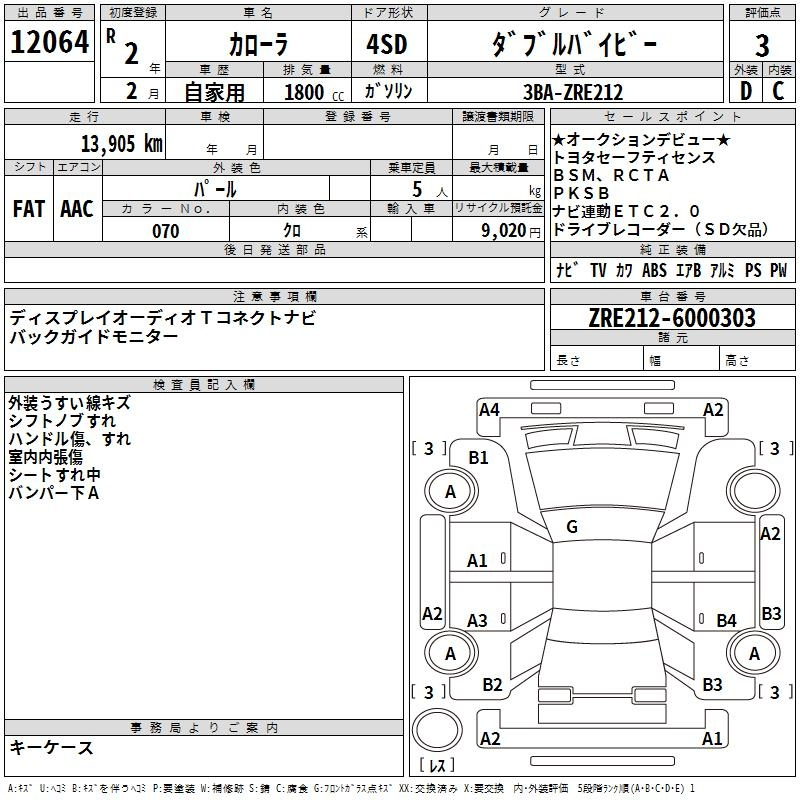
Task: Click the B1 damage marker on diagram
Action: (x=479, y=457)
